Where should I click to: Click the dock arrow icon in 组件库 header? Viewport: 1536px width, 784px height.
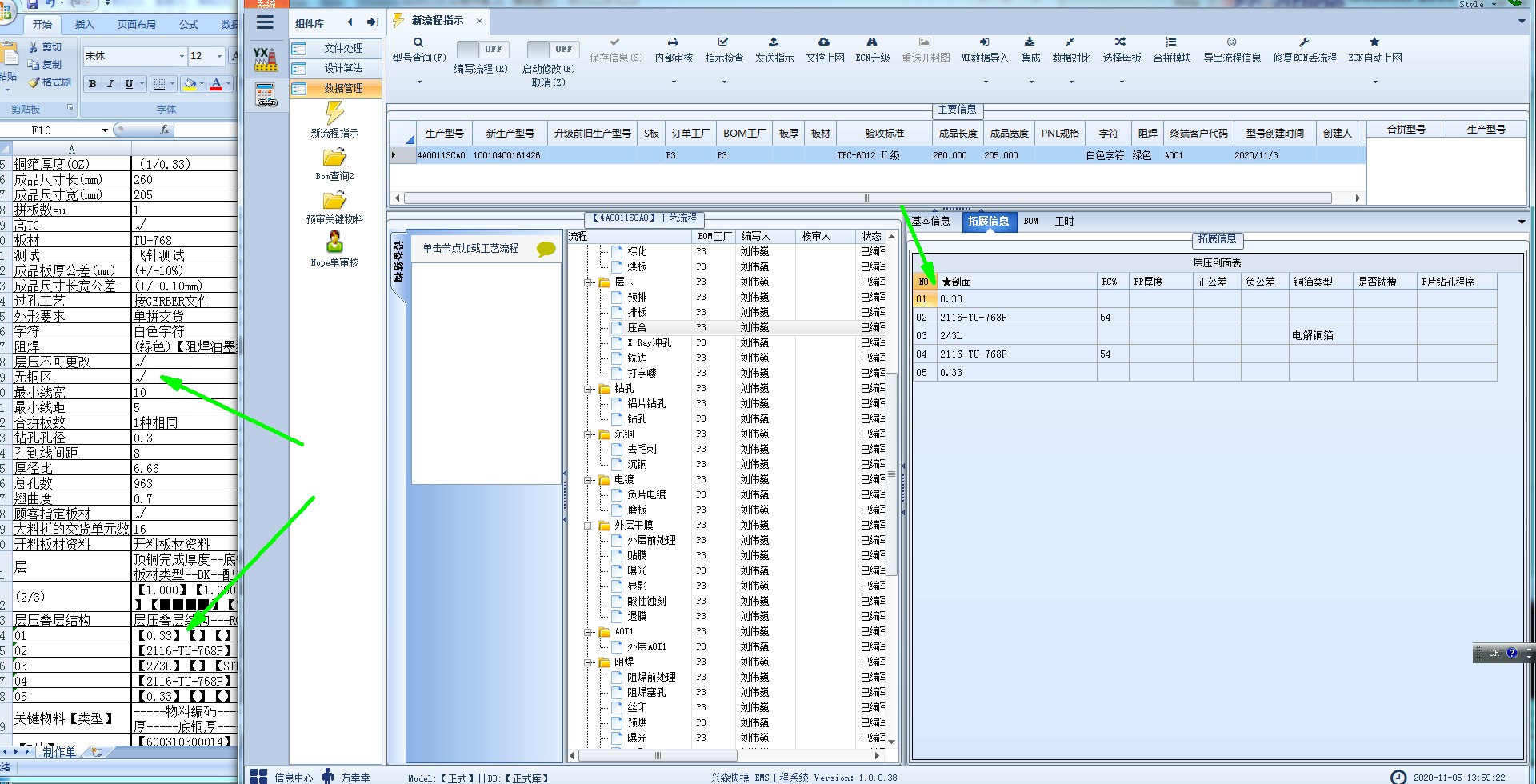373,22
